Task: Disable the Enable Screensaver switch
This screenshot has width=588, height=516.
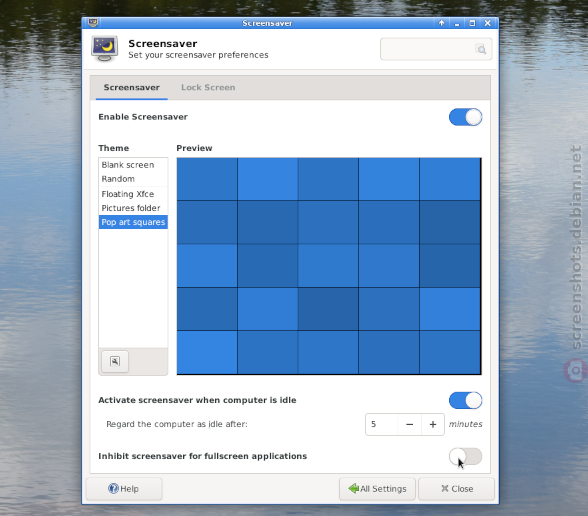Action: coord(465,117)
